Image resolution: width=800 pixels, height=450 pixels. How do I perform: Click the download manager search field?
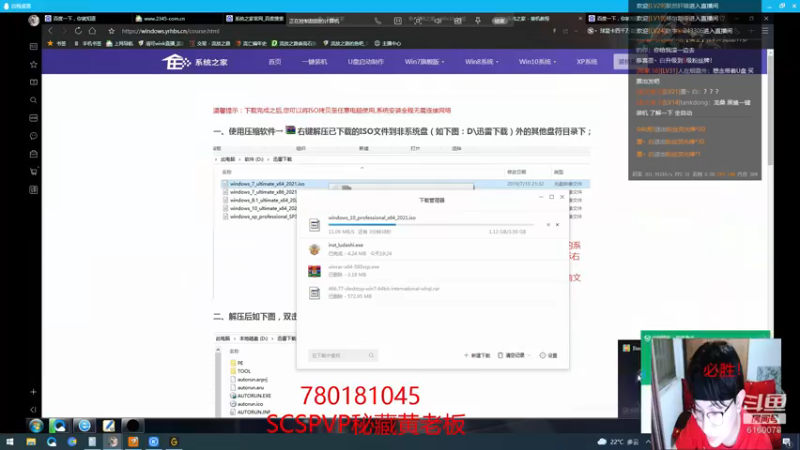click(x=343, y=355)
